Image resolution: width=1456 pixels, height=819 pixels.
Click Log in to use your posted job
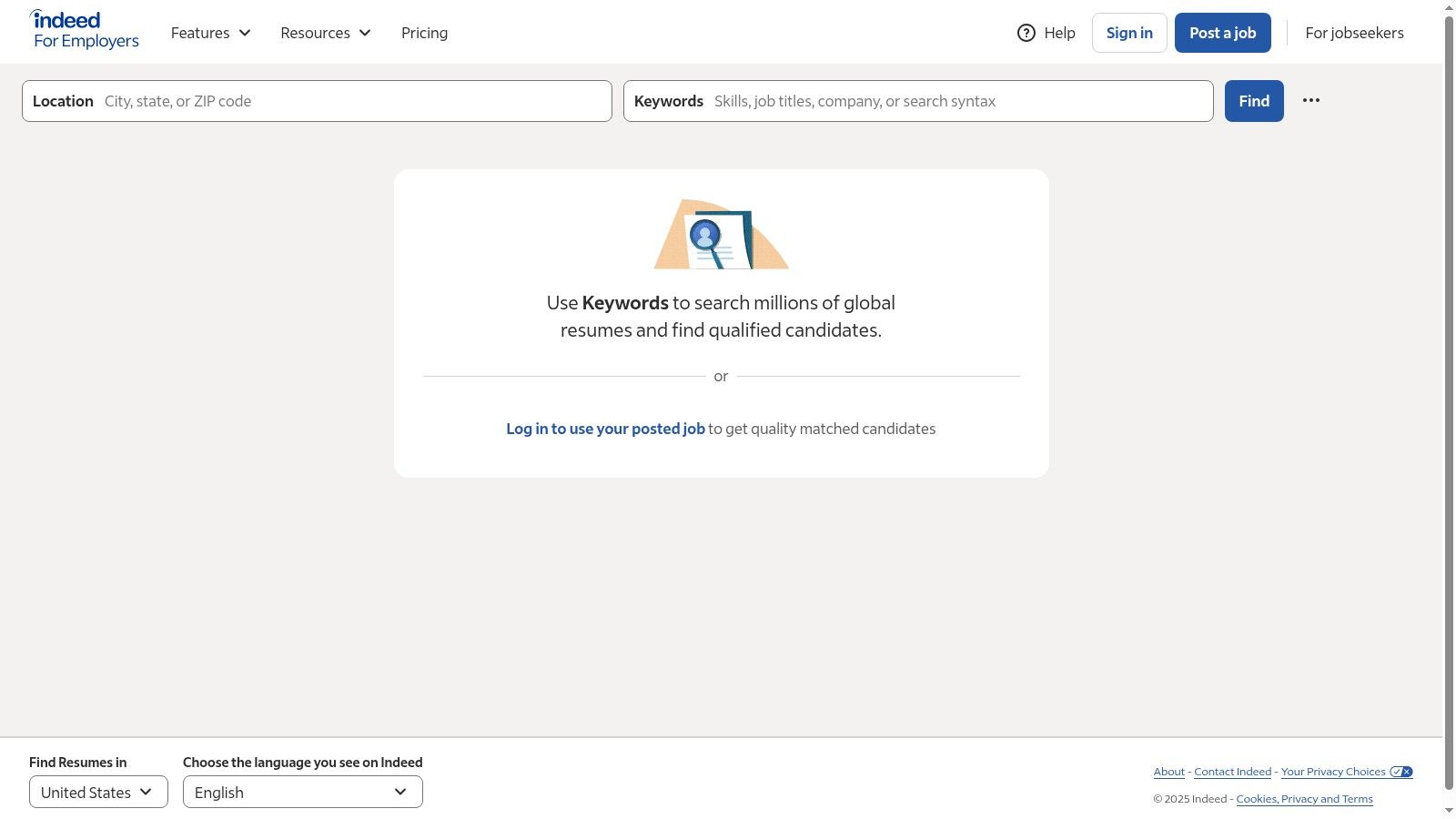(x=605, y=429)
